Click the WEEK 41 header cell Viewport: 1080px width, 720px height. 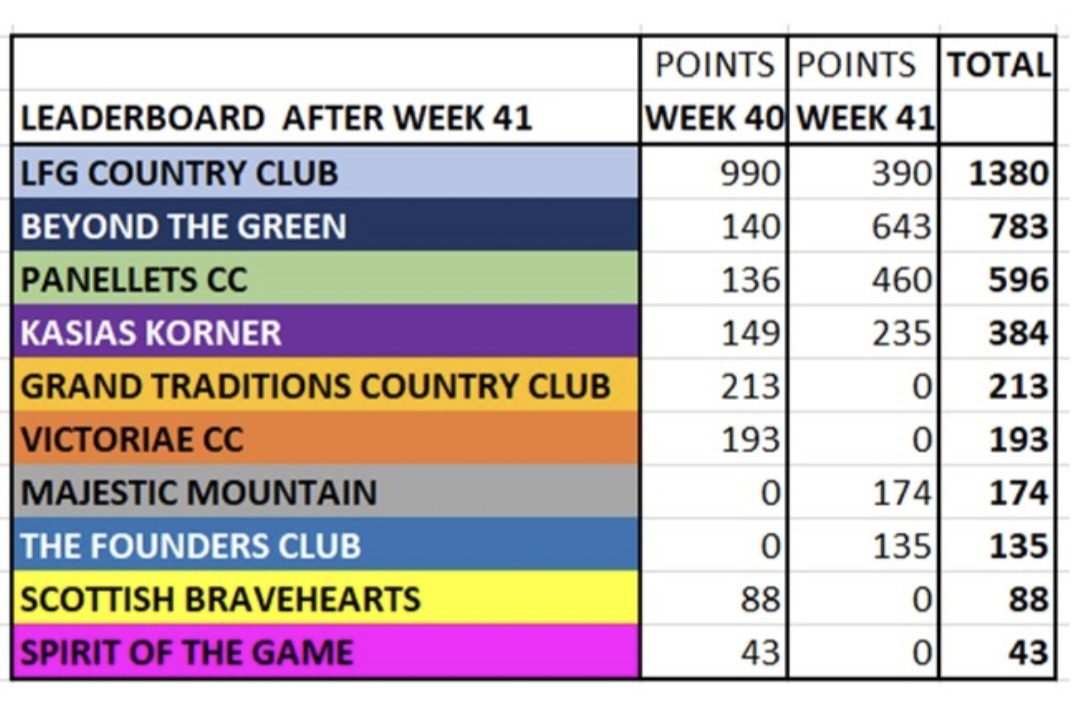click(864, 118)
